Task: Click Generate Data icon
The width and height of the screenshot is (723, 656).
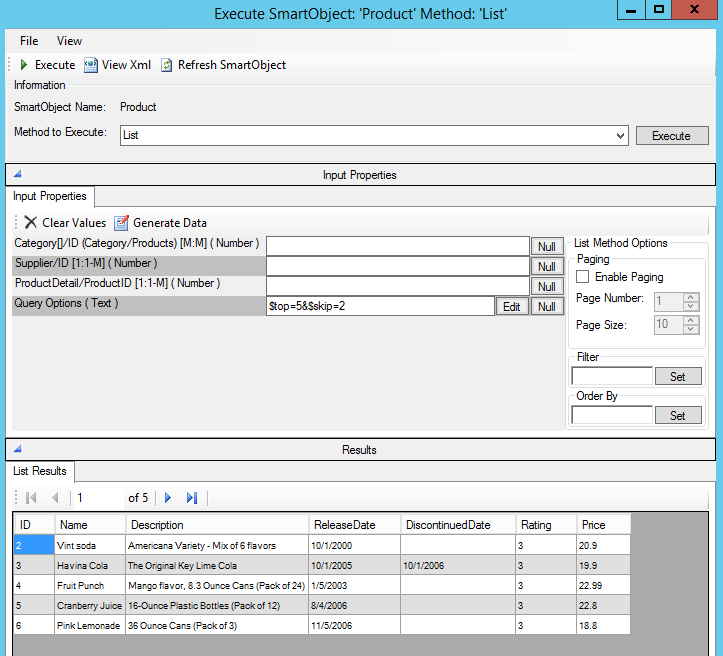Action: [121, 223]
